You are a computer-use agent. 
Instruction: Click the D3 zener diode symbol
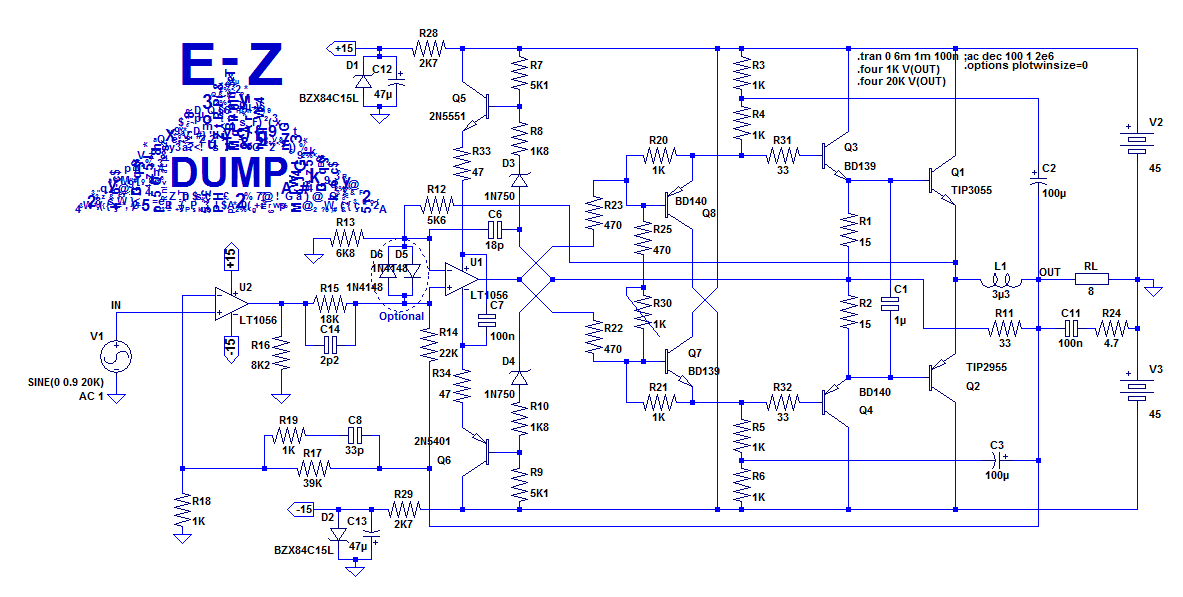(518, 181)
